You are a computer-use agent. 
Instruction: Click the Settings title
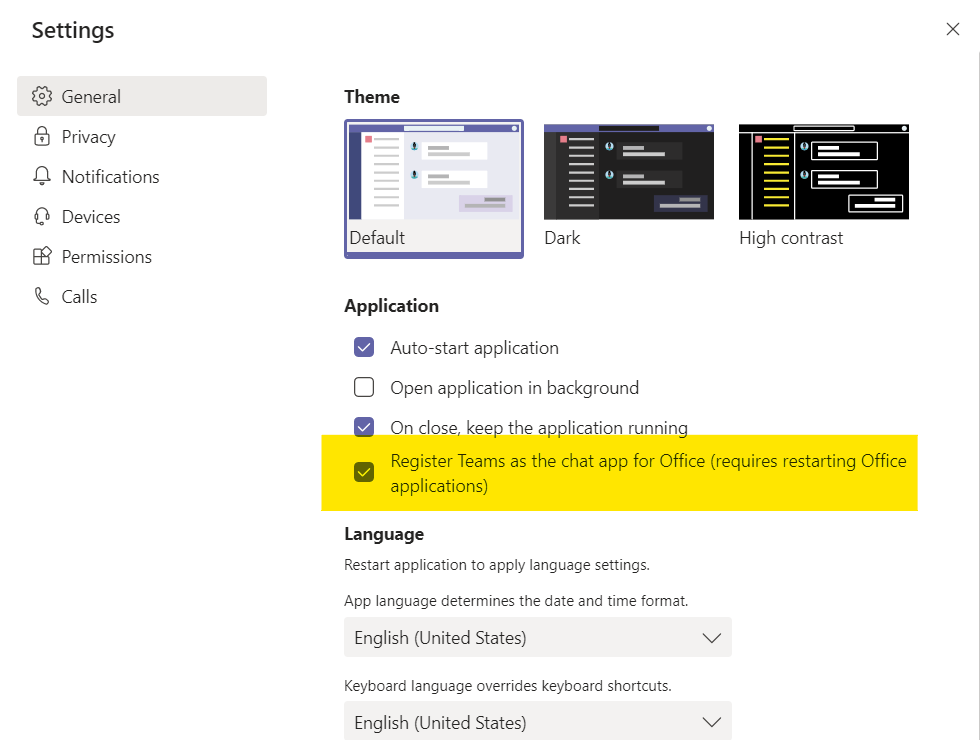(x=73, y=31)
